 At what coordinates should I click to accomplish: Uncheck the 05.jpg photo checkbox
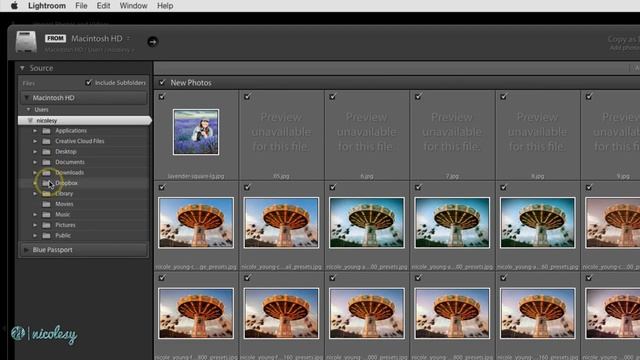point(247,96)
